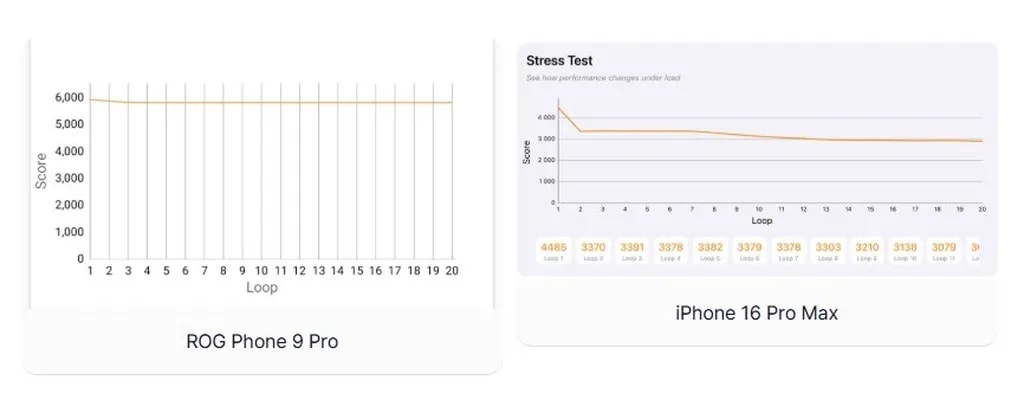The width and height of the screenshot is (1024, 406).
Task: Select the Loop 6 score card 3379
Action: (749, 251)
